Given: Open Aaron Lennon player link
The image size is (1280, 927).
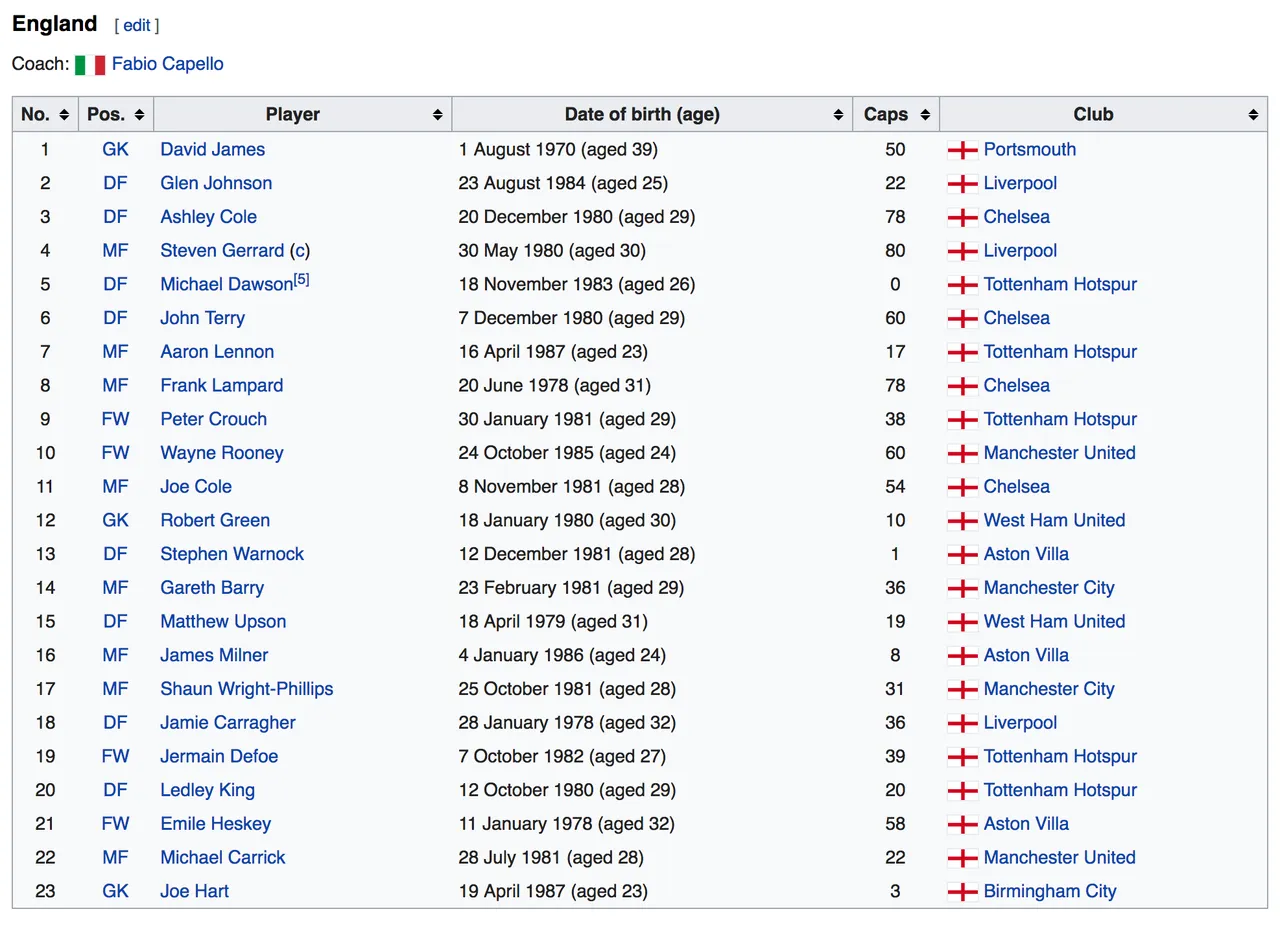Looking at the screenshot, I should pos(217,352).
